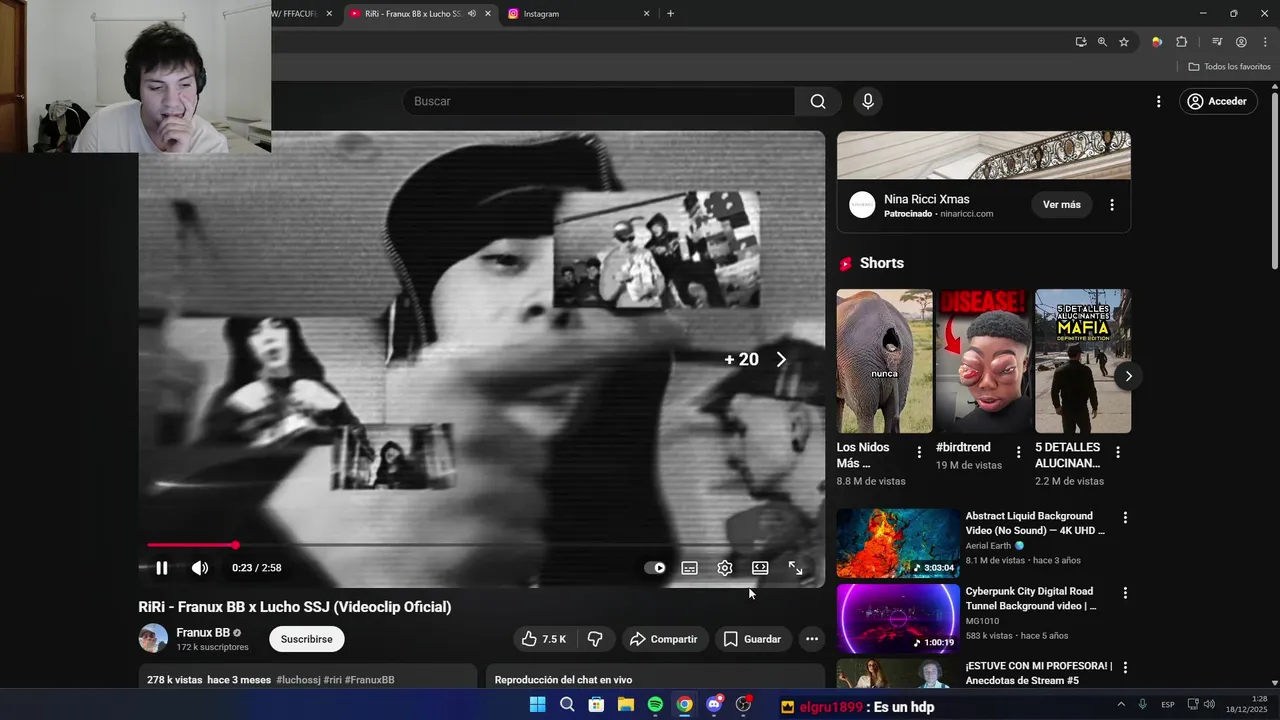
Task: Open the Franux BB channel name link
Action: click(203, 632)
